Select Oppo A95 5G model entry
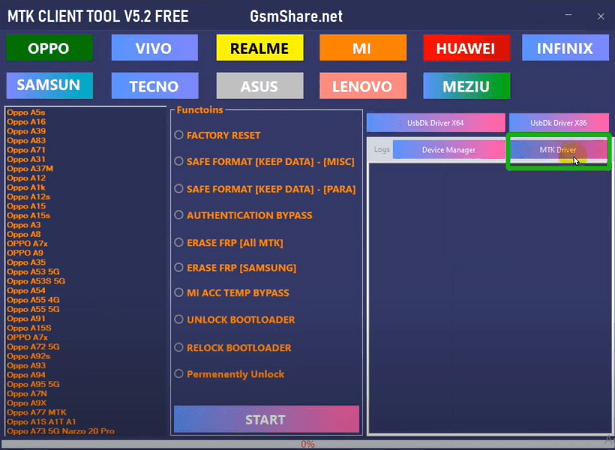 33,385
